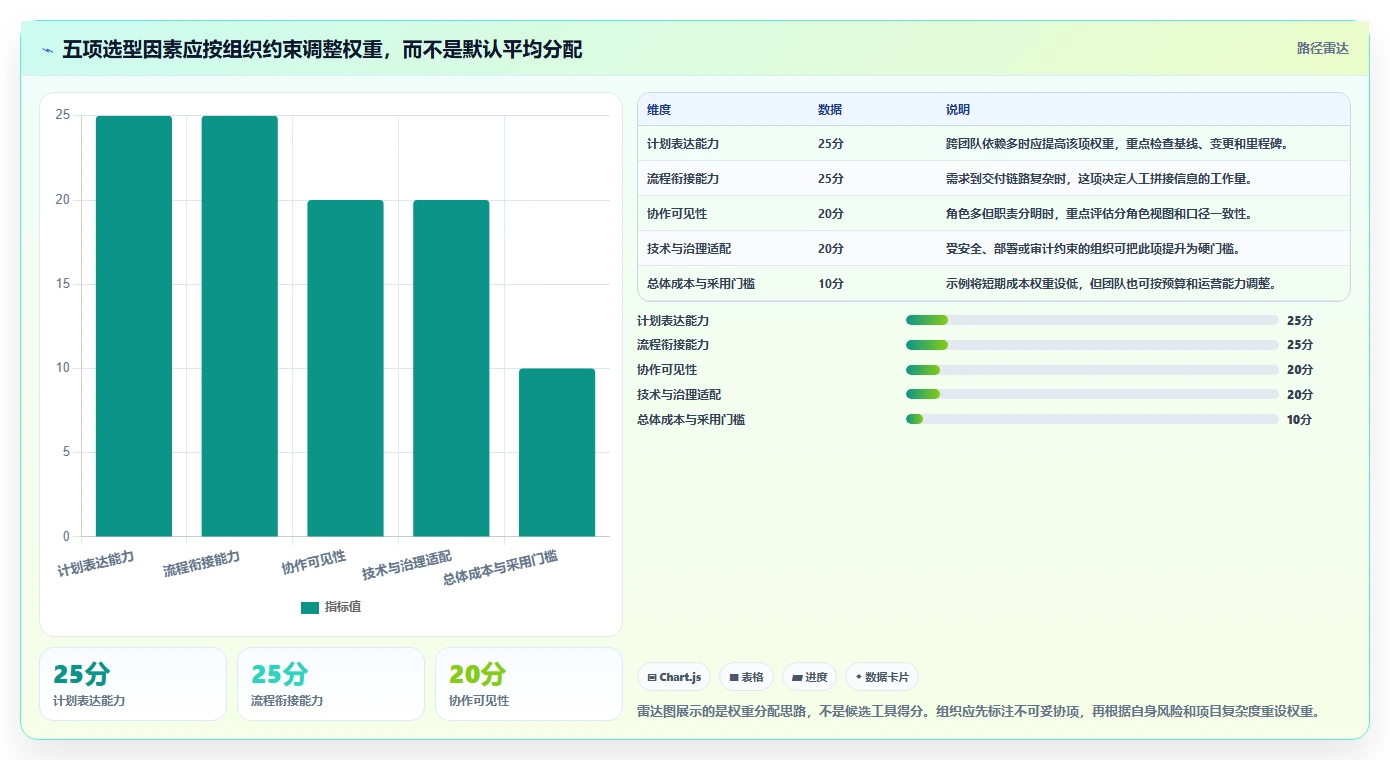1390x760 pixels.
Task: Click the 技术与治理适配 bar in the chart
Action: tap(451, 368)
